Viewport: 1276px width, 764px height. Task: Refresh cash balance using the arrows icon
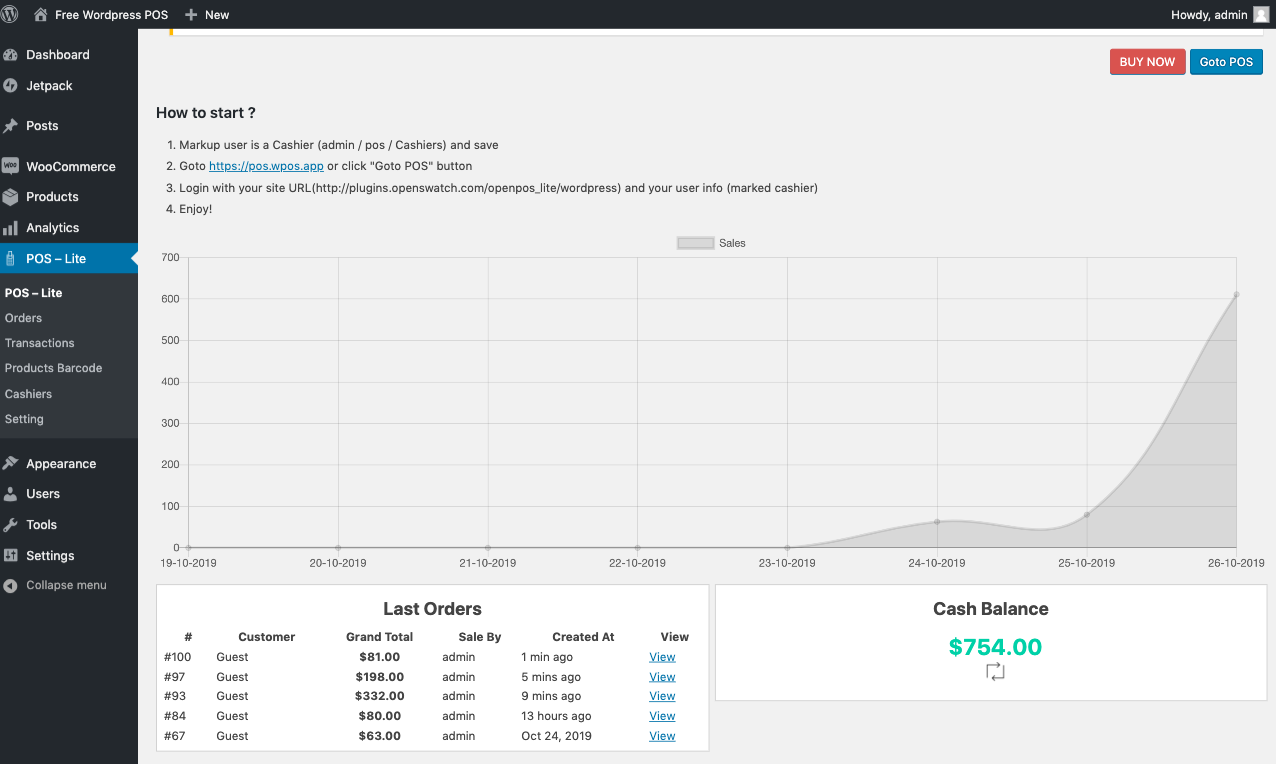click(x=995, y=672)
